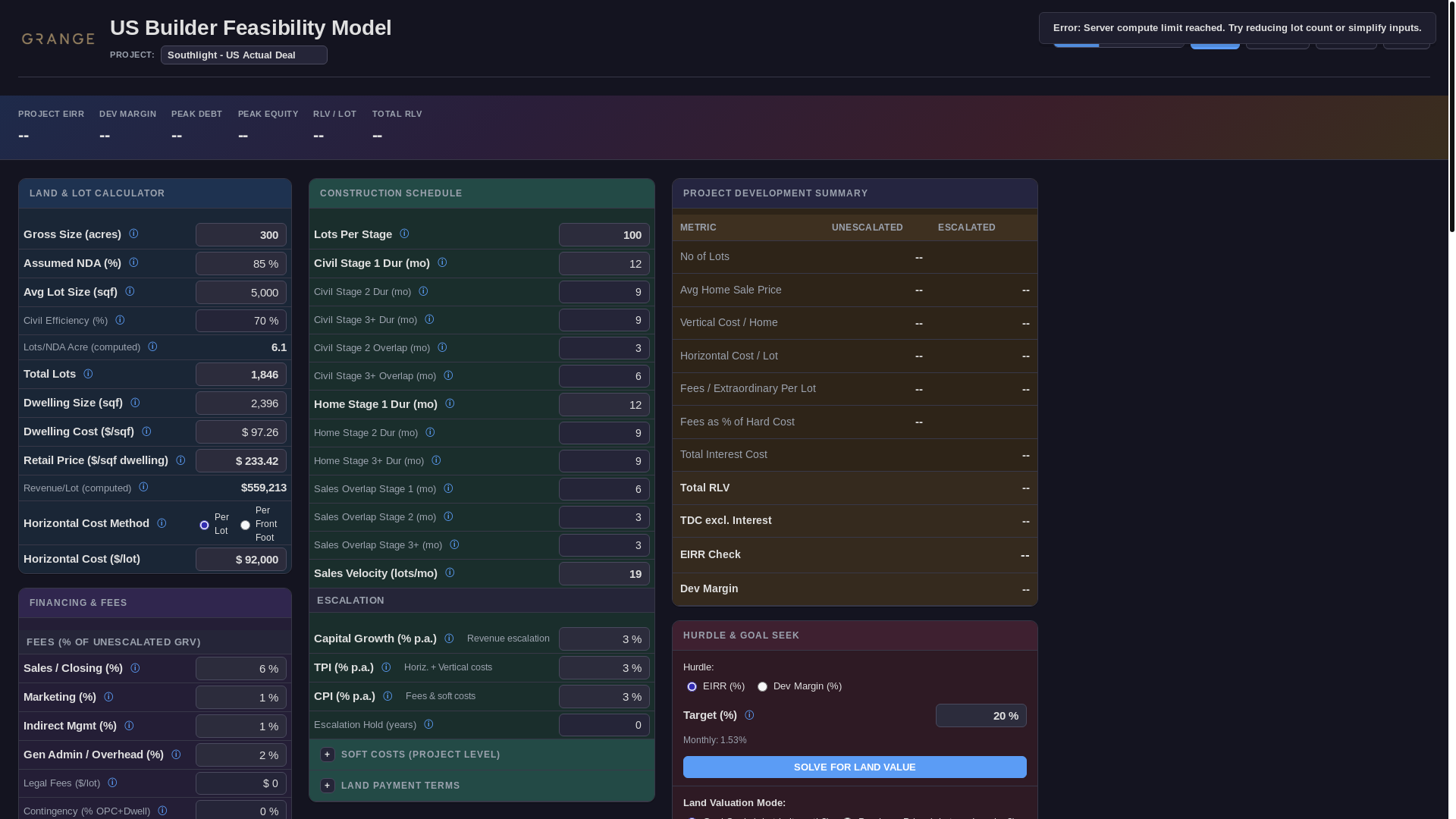1456x819 pixels.
Task: Open info for Sales / Closing (%)
Action: (135, 668)
